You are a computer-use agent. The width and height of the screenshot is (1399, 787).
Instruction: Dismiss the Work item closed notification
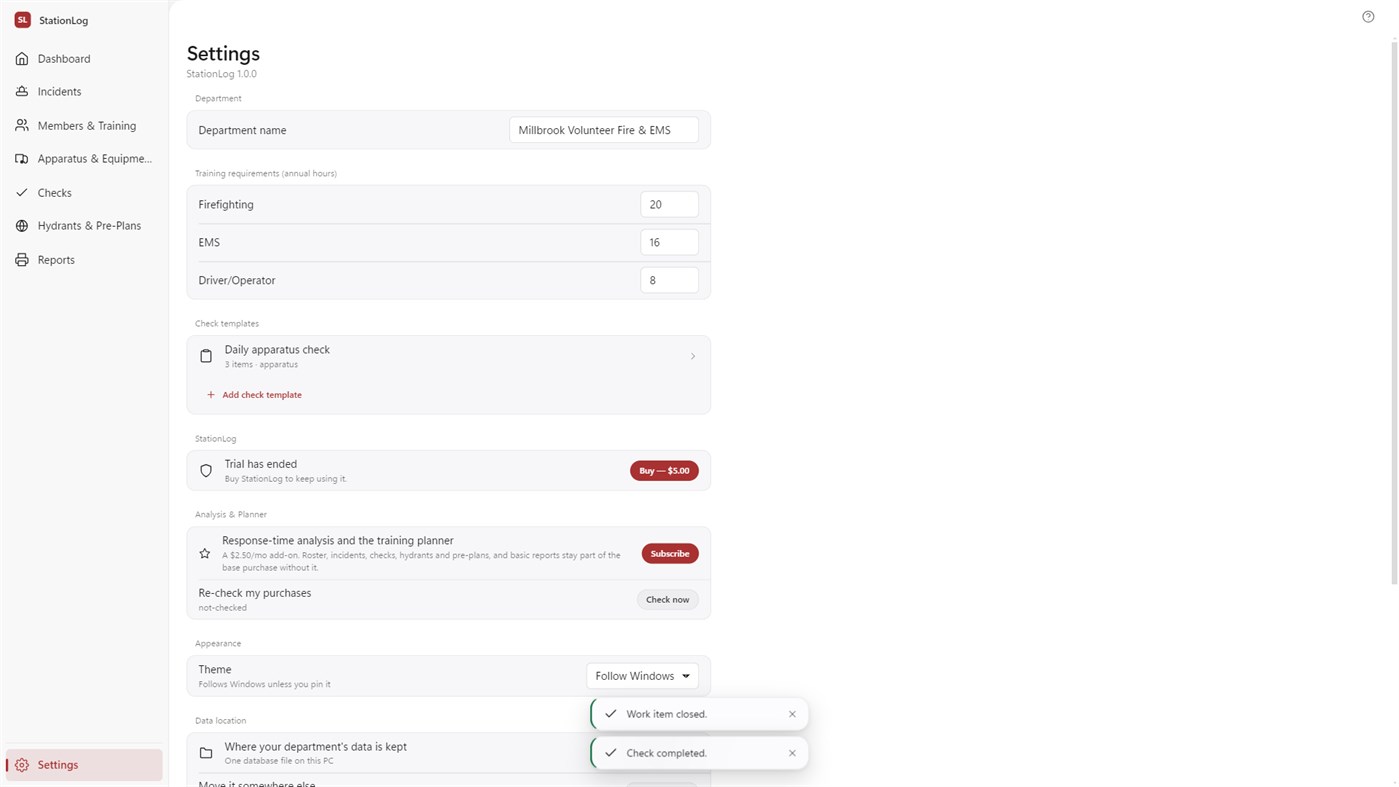click(792, 714)
